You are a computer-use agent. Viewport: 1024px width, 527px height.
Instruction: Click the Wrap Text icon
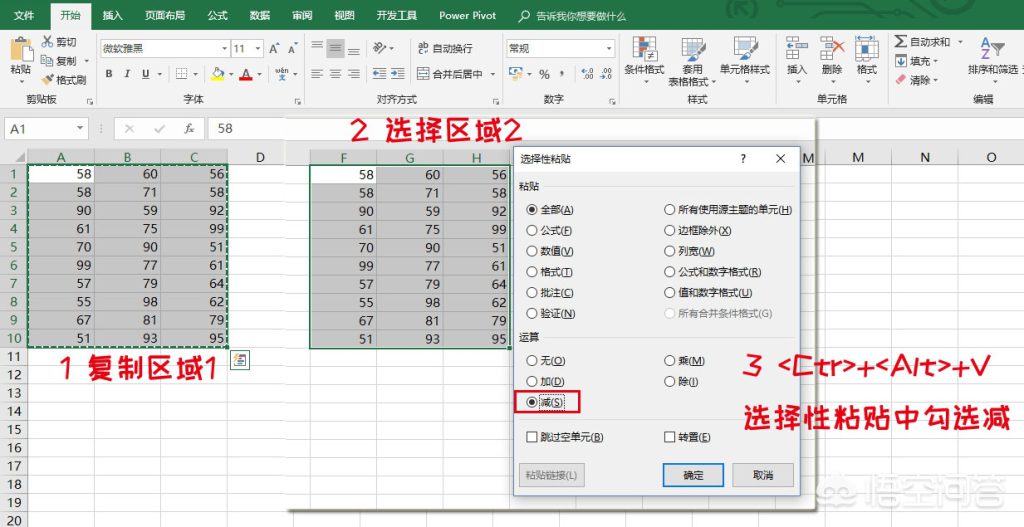[x=423, y=48]
